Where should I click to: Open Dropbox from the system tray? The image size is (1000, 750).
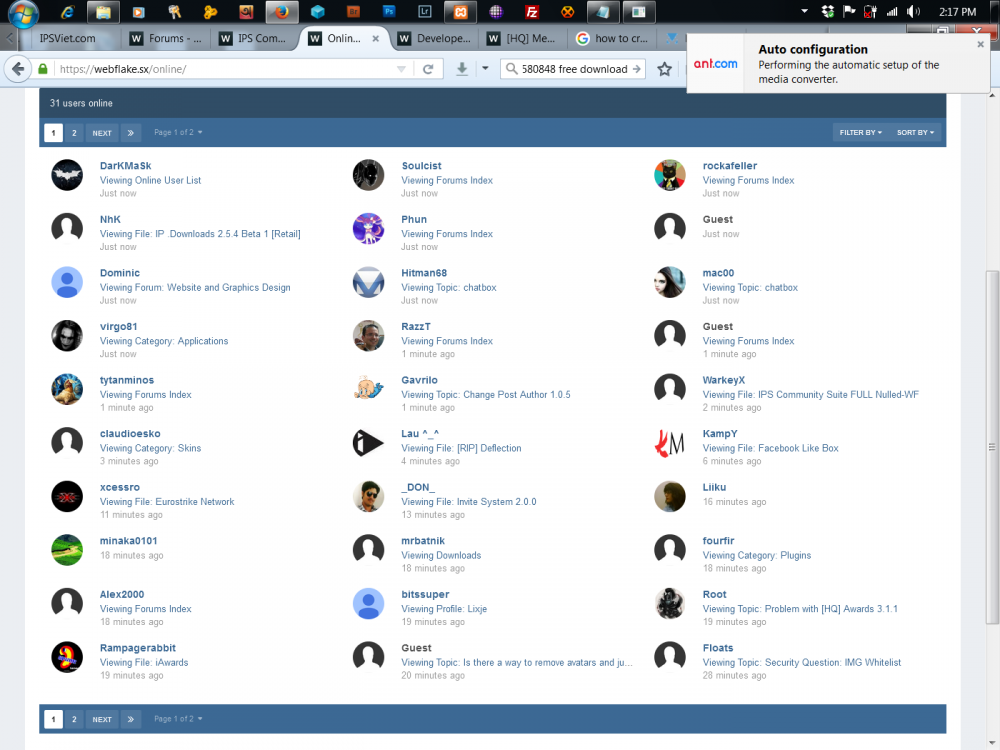[x=828, y=11]
